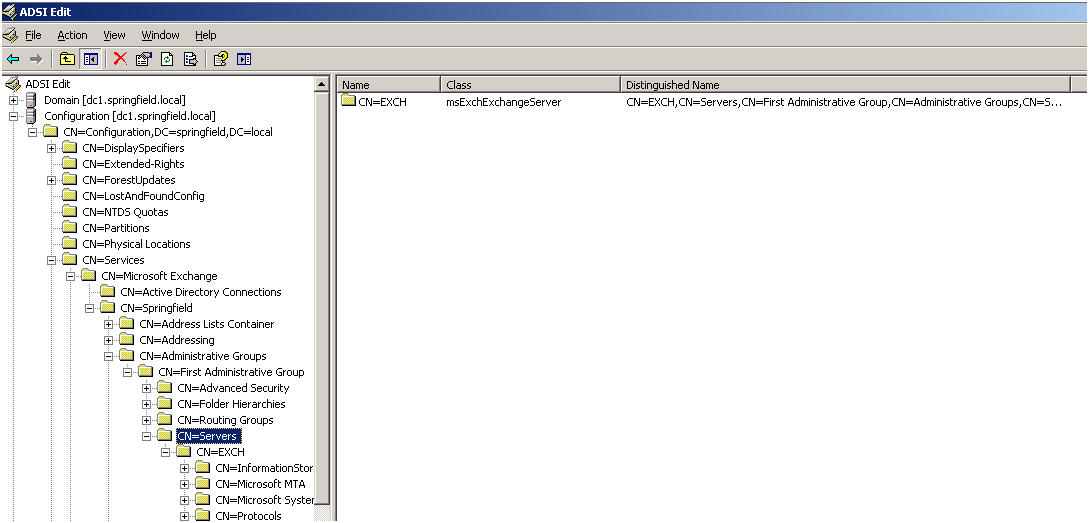The image size is (1089, 523).
Task: Click the Configuration server icon in the tree
Action: tap(31, 116)
